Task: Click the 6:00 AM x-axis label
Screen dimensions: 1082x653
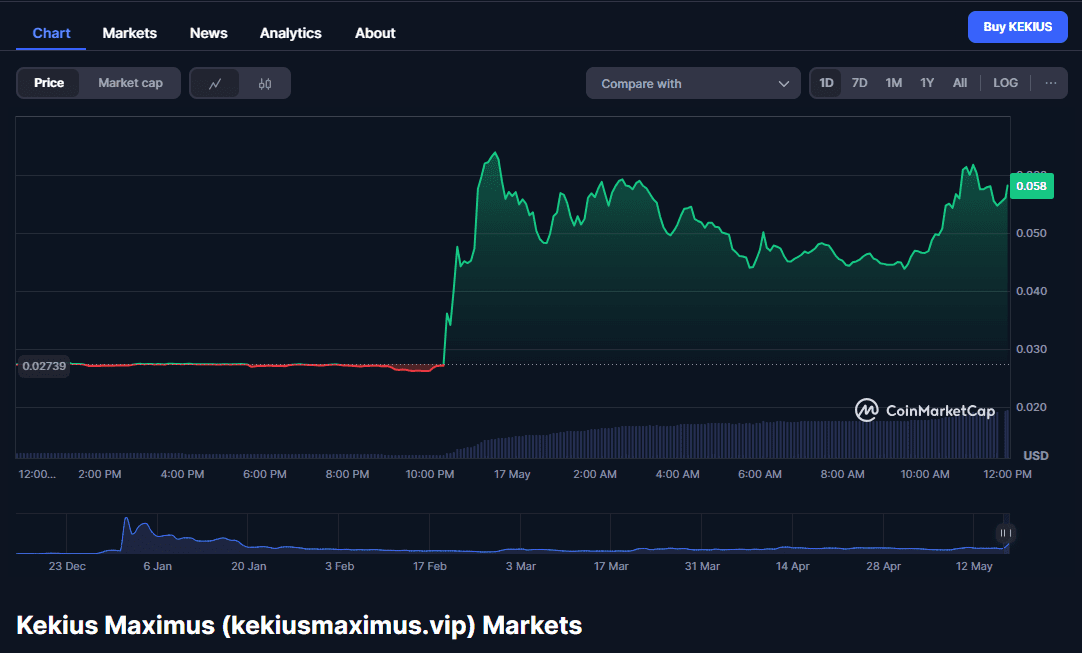Action: click(x=760, y=474)
